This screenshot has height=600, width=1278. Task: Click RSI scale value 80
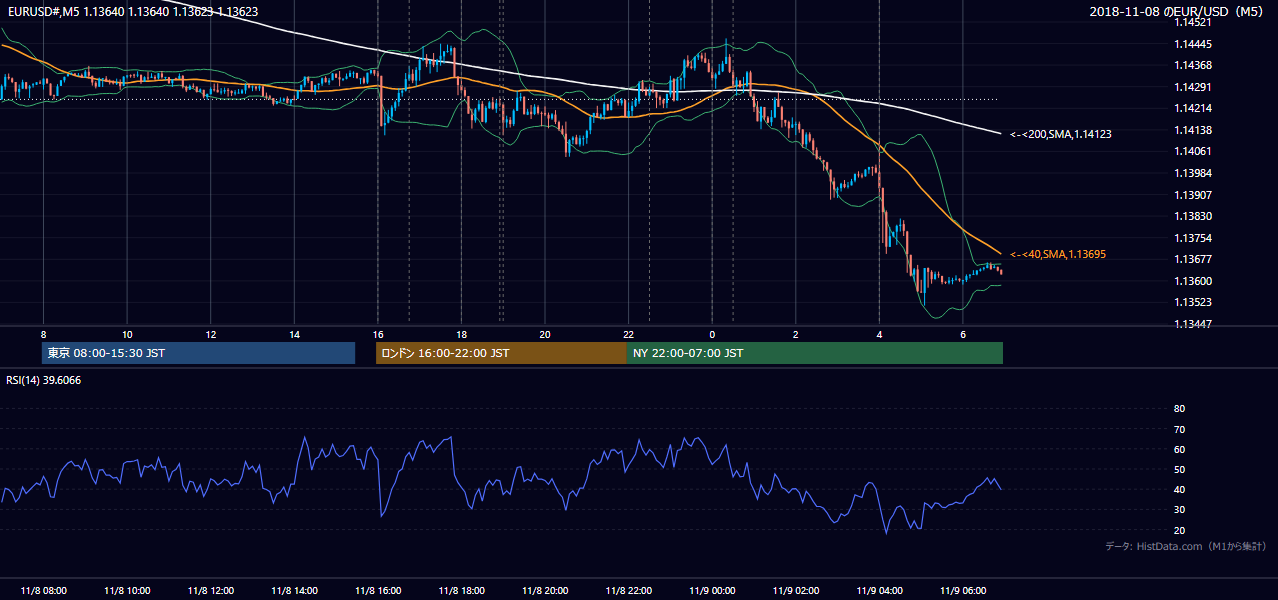(1179, 409)
